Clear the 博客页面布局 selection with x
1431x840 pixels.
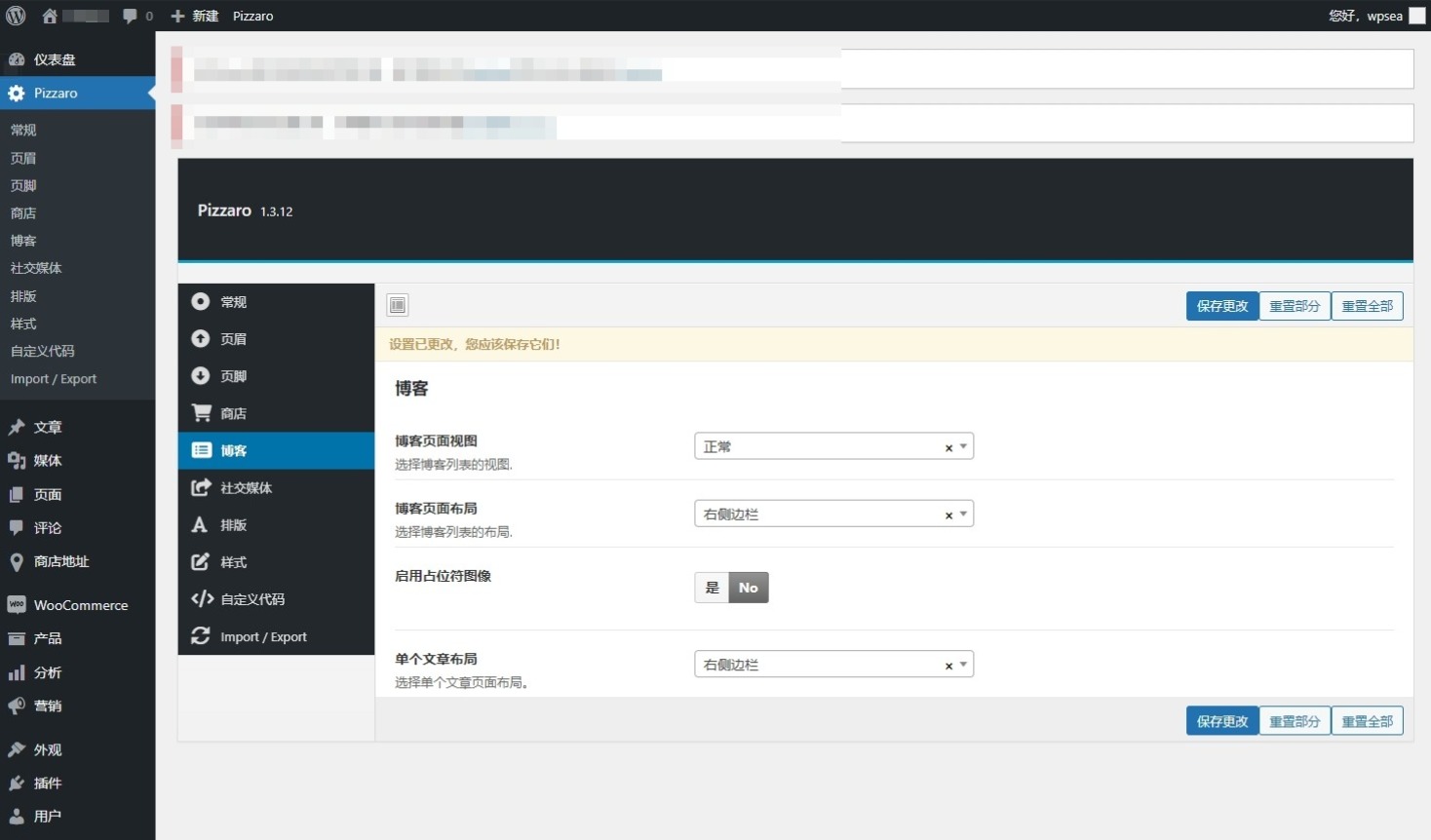948,515
